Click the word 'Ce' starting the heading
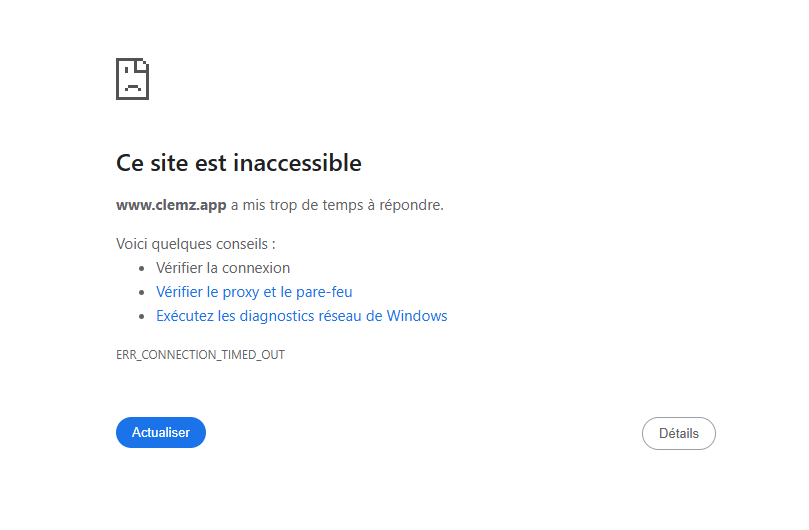The height and width of the screenshot is (530, 809). tap(130, 162)
